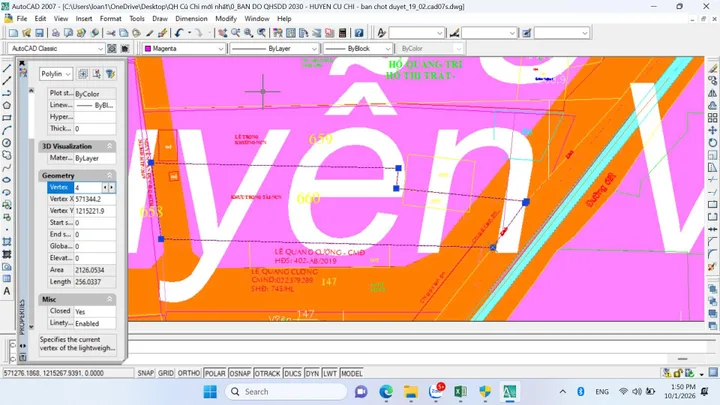Toggle OSNAP in status bar
This screenshot has height=405, width=720.
[240, 373]
